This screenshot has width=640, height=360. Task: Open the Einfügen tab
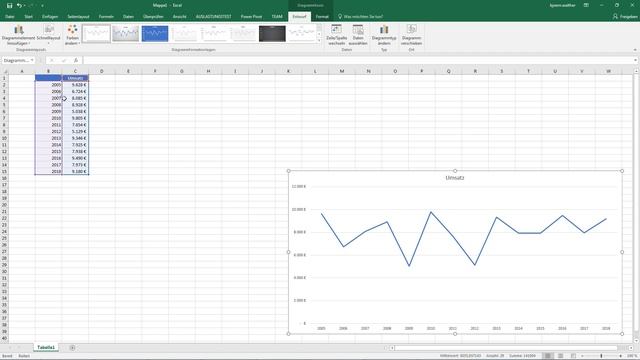[x=50, y=17]
